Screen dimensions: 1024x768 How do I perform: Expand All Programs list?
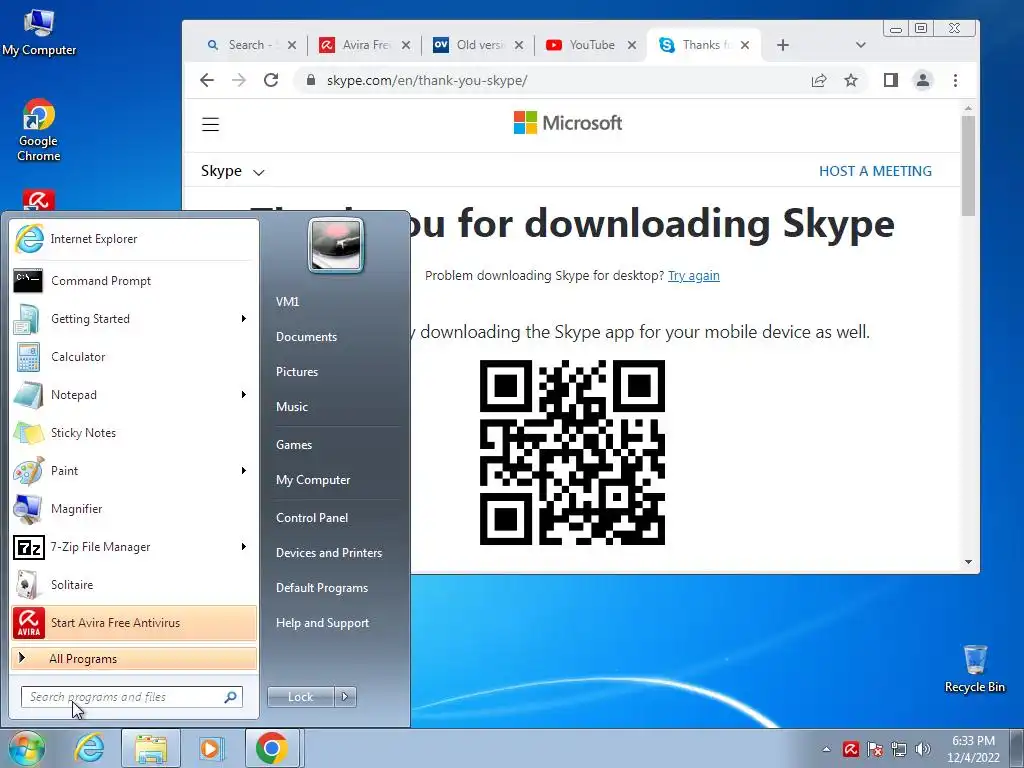tap(134, 658)
